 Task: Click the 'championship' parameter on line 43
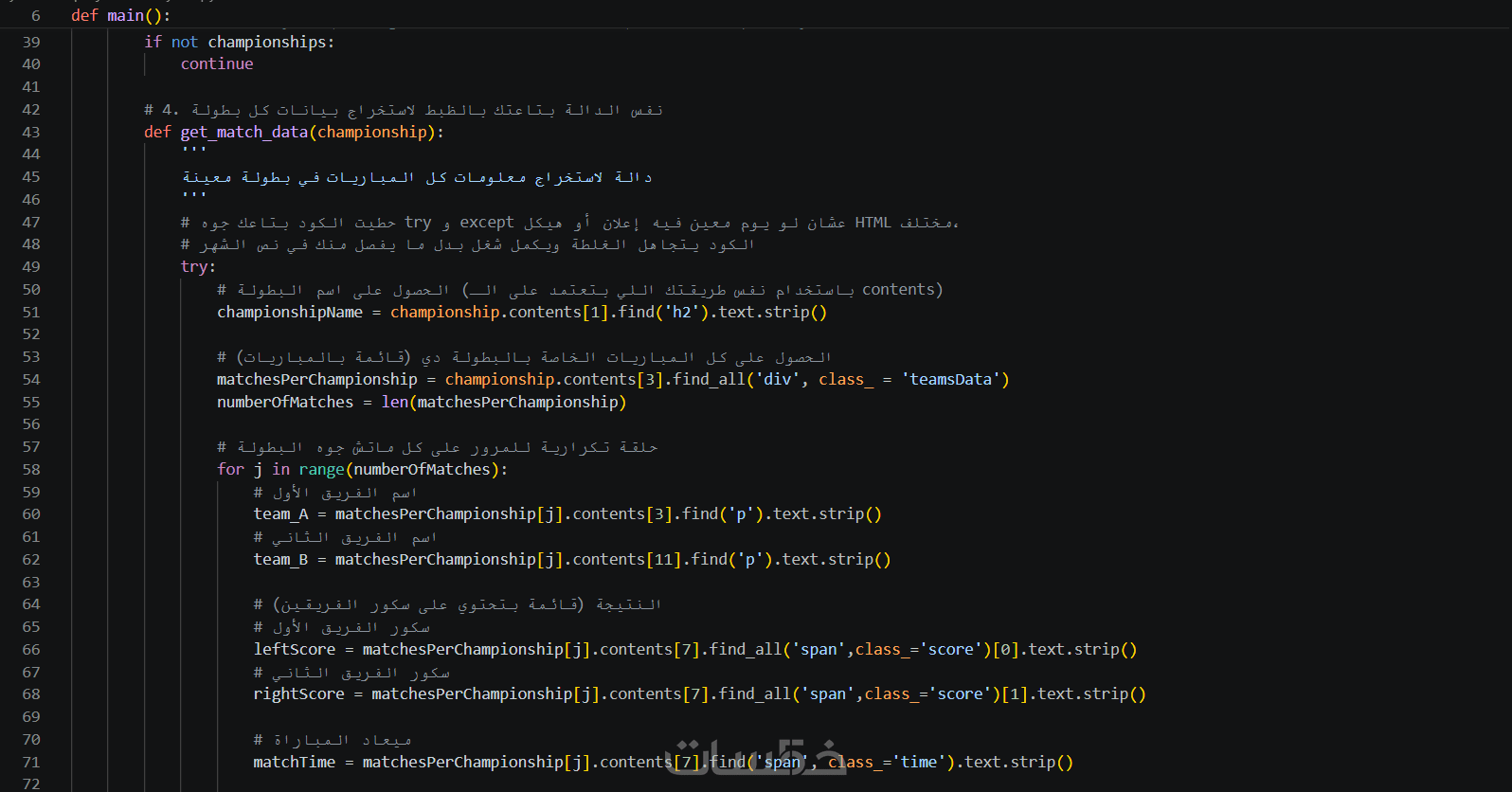(x=372, y=132)
